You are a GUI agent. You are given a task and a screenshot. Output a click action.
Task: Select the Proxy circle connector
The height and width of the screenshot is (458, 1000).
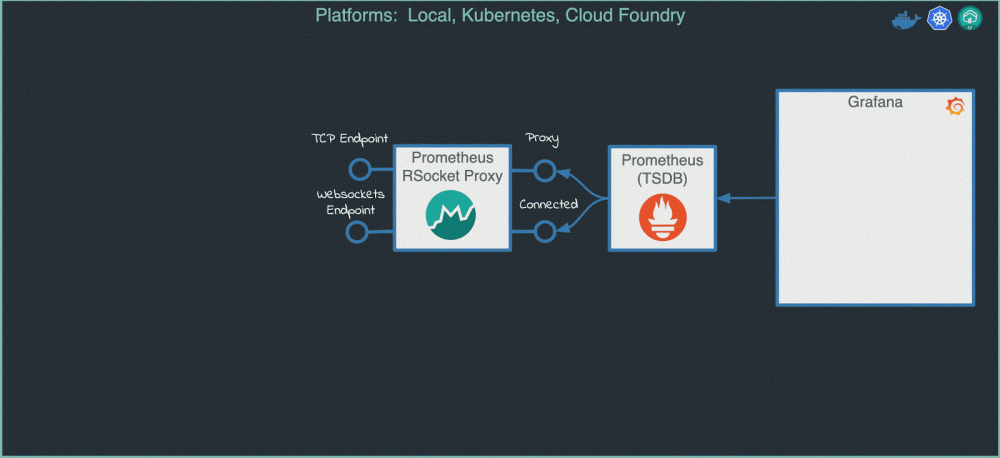coord(545,170)
